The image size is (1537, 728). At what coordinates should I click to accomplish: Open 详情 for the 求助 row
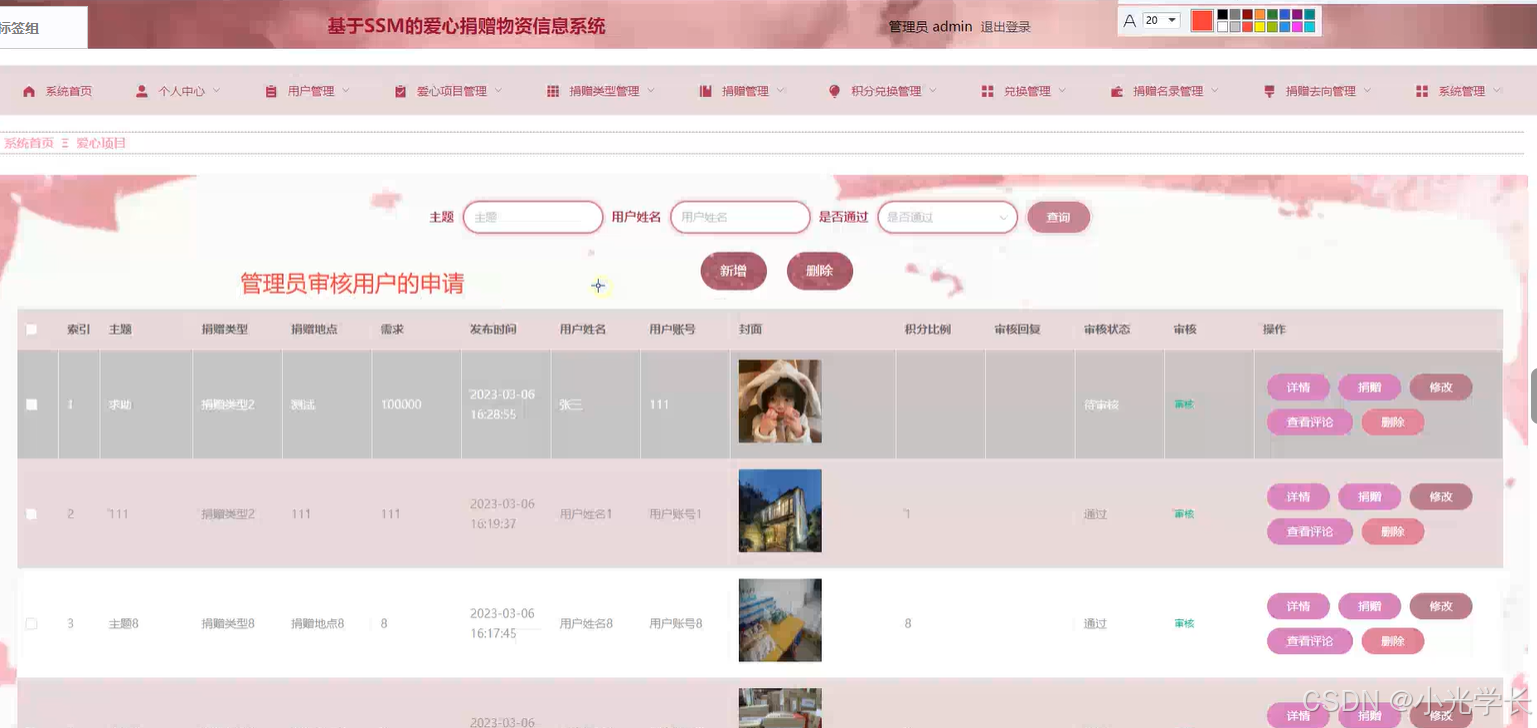pyautogui.click(x=1298, y=387)
